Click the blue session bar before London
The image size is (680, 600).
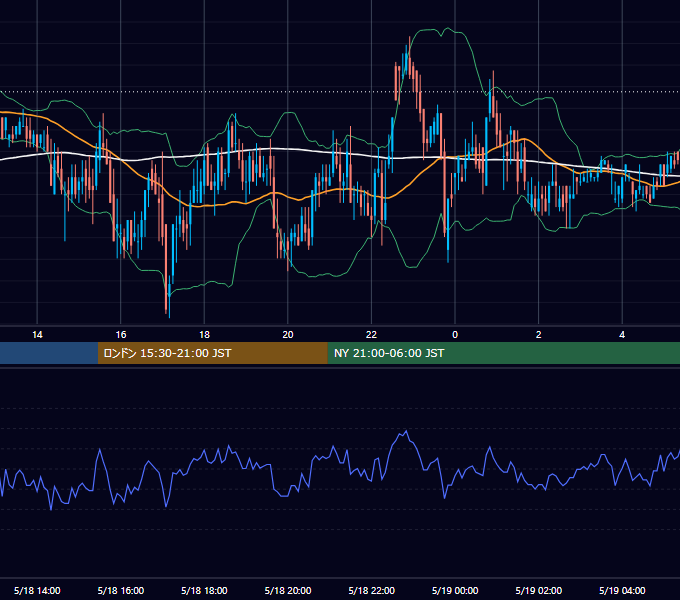(49, 353)
